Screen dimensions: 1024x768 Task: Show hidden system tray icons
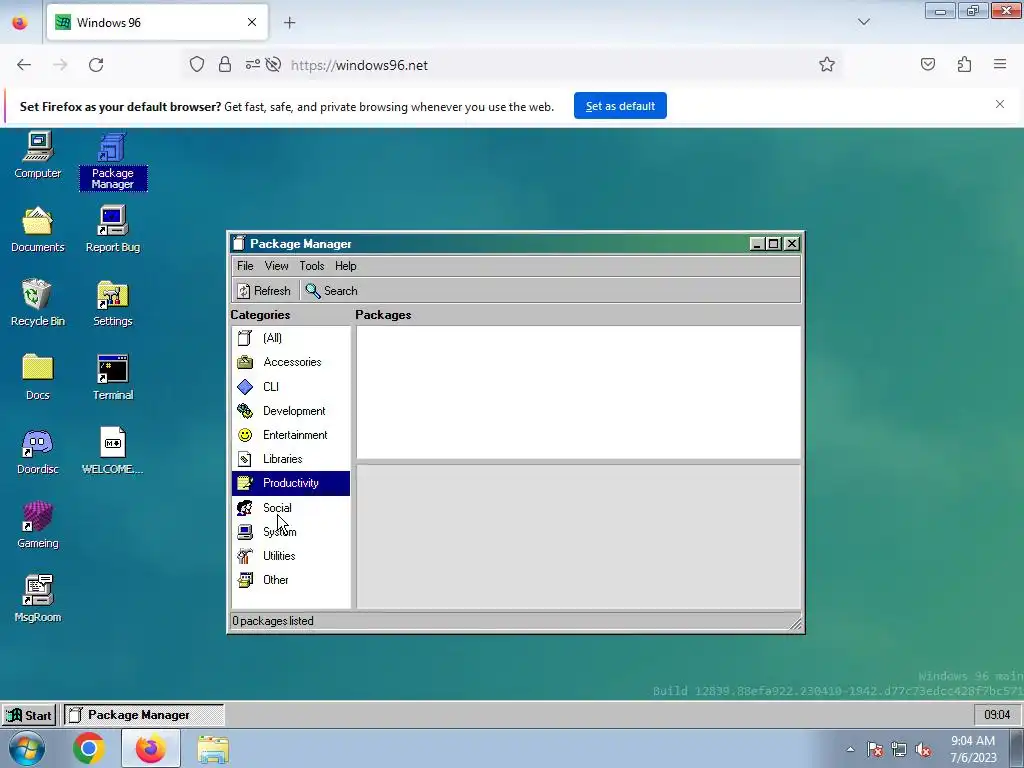coord(850,749)
